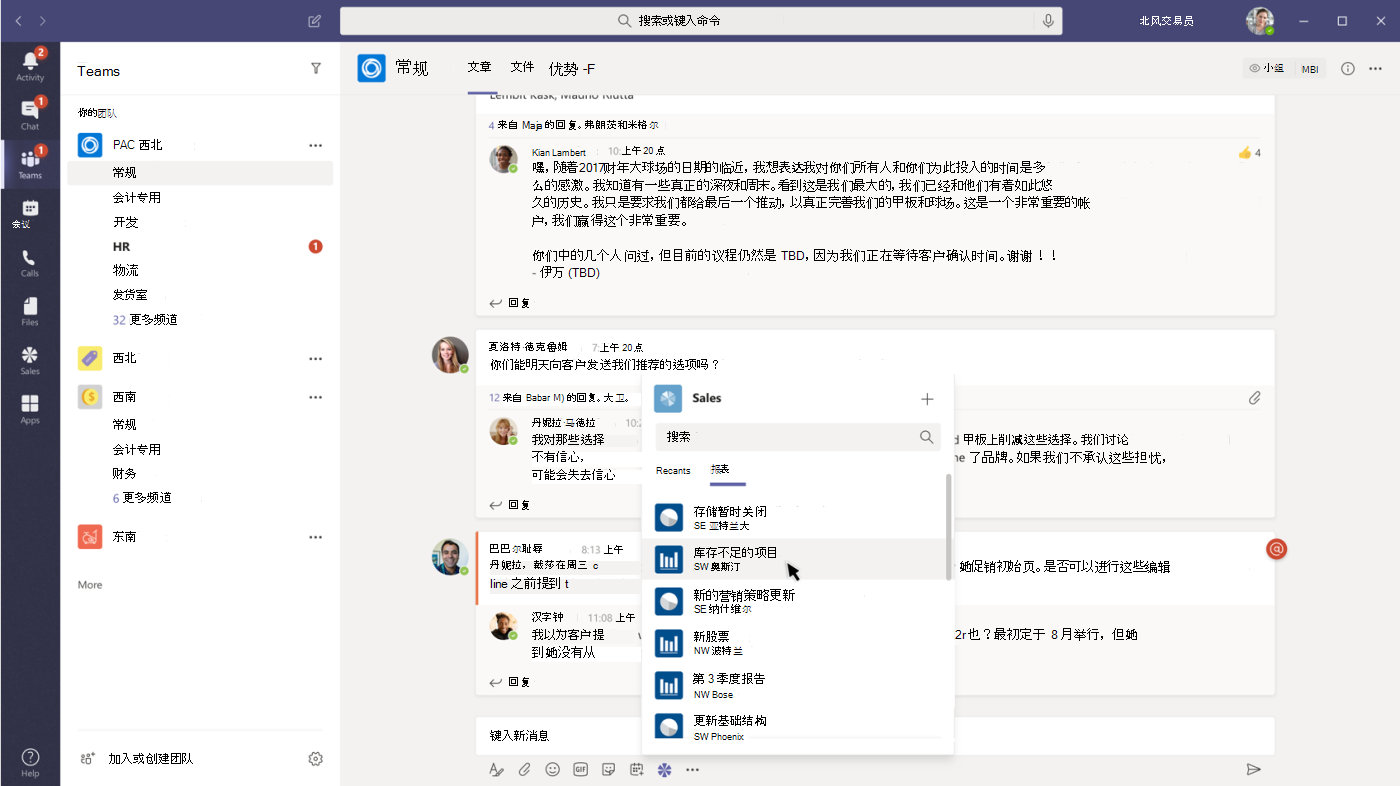Expand the 4 replies from Maja thread
The height and width of the screenshot is (786, 1400).
[573, 125]
